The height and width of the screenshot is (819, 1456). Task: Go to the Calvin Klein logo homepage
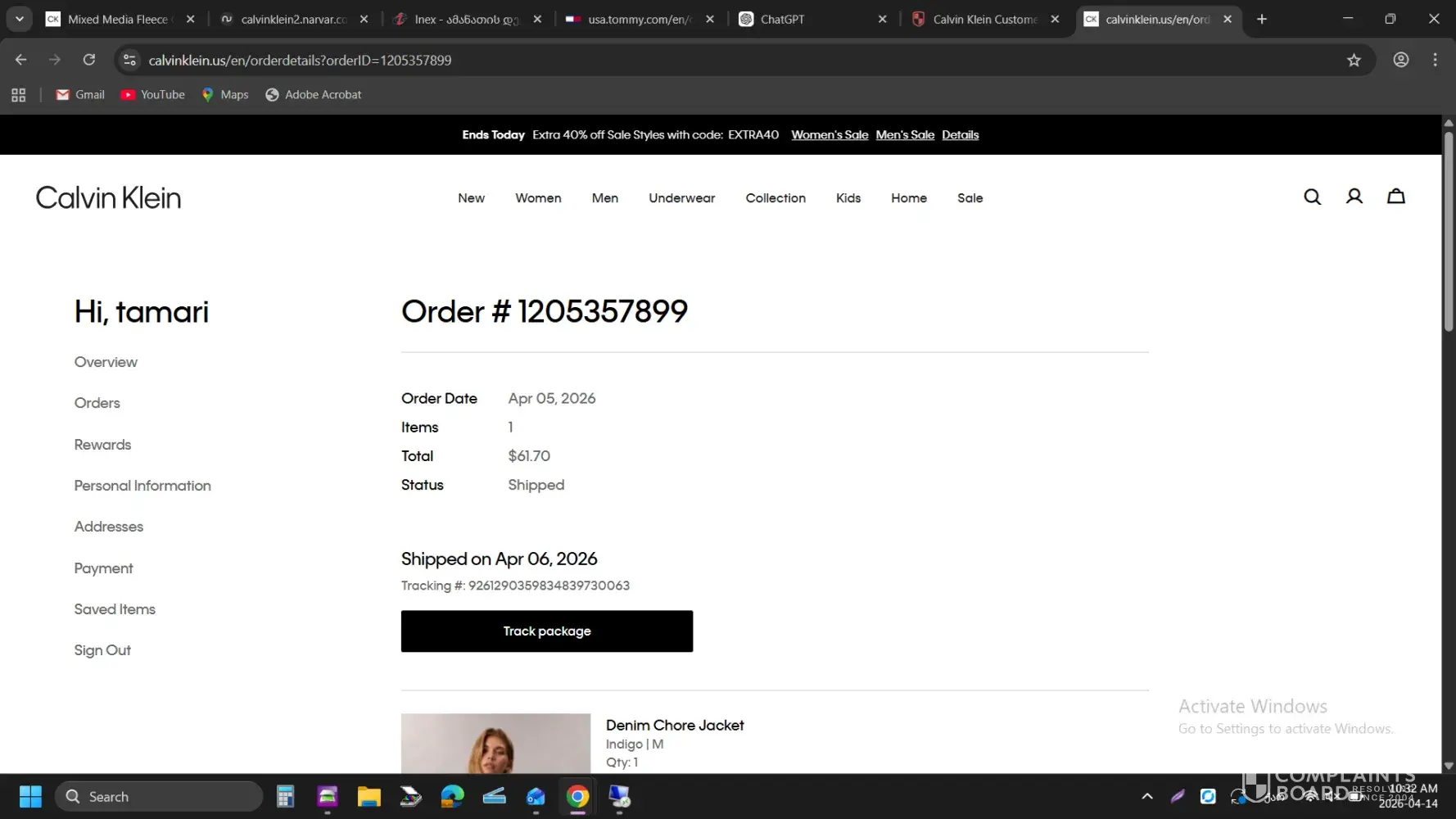pos(108,197)
